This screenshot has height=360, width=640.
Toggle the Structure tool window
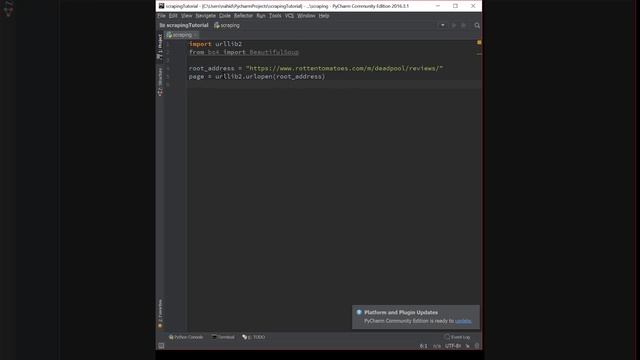tap(160, 82)
